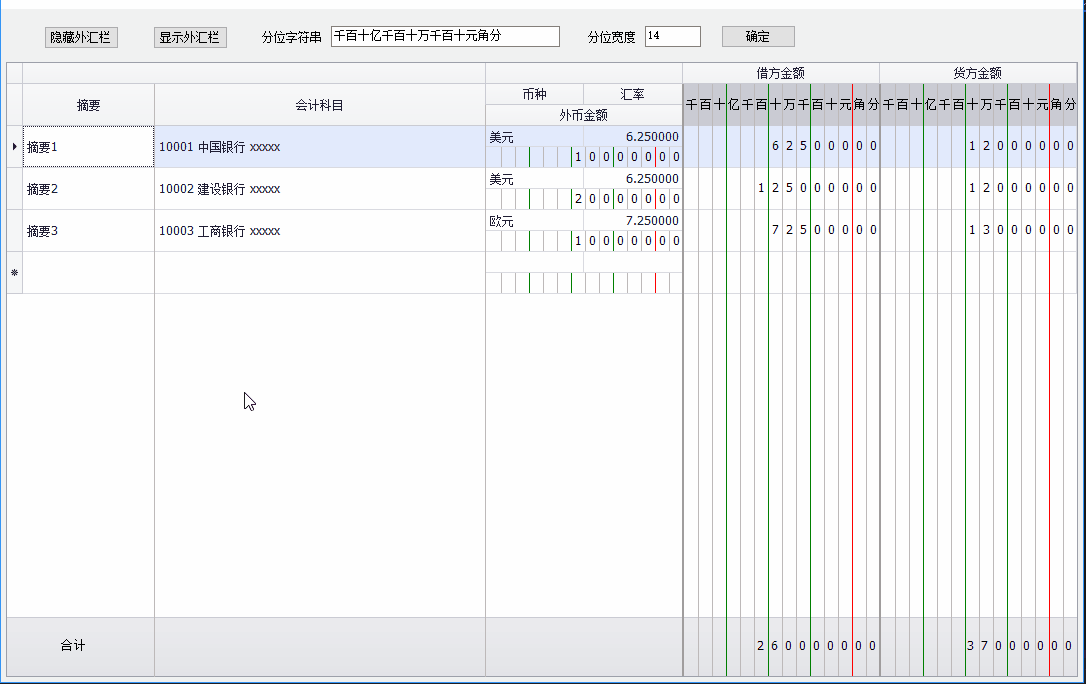The height and width of the screenshot is (684, 1086).
Task: Click account 10003 工商银行 cell
Action: [319, 231]
